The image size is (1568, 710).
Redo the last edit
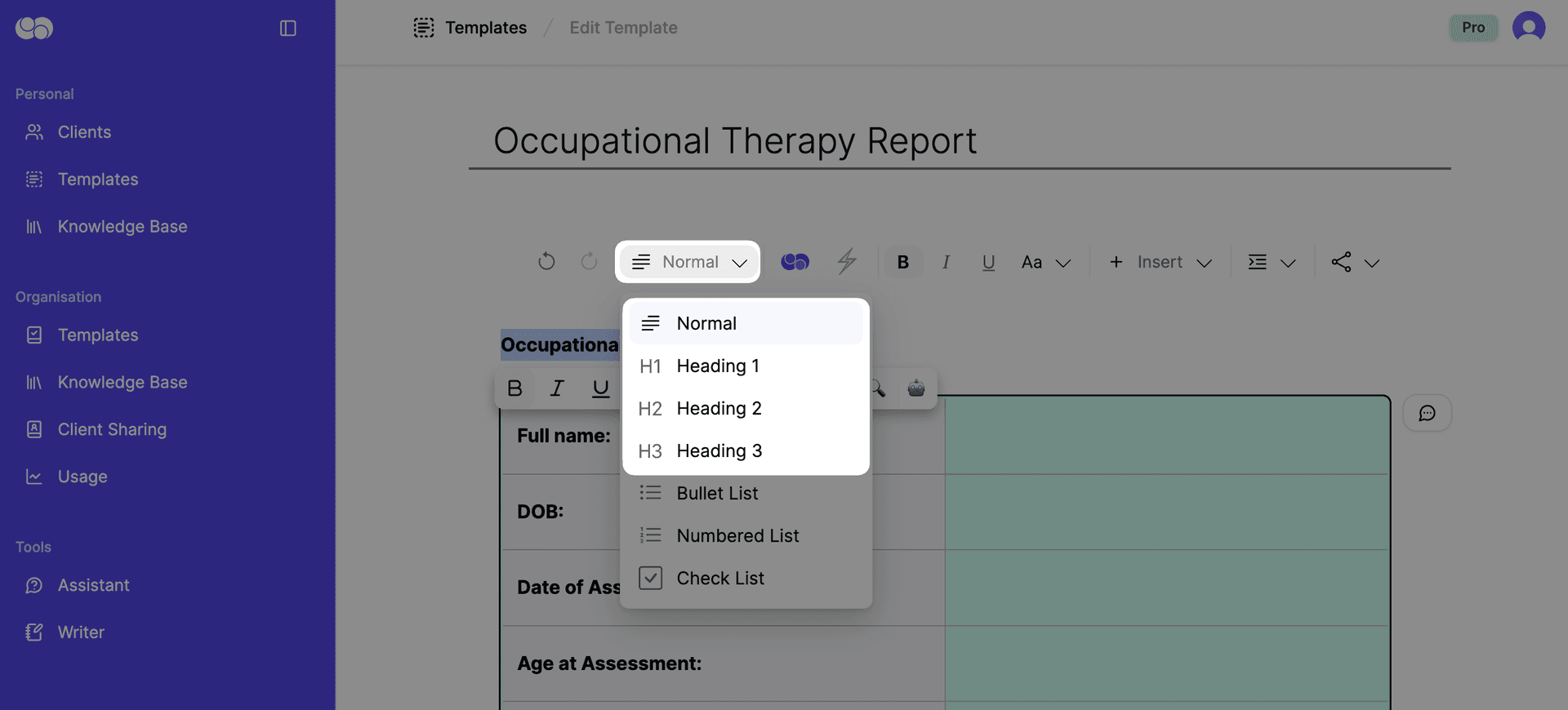click(589, 262)
